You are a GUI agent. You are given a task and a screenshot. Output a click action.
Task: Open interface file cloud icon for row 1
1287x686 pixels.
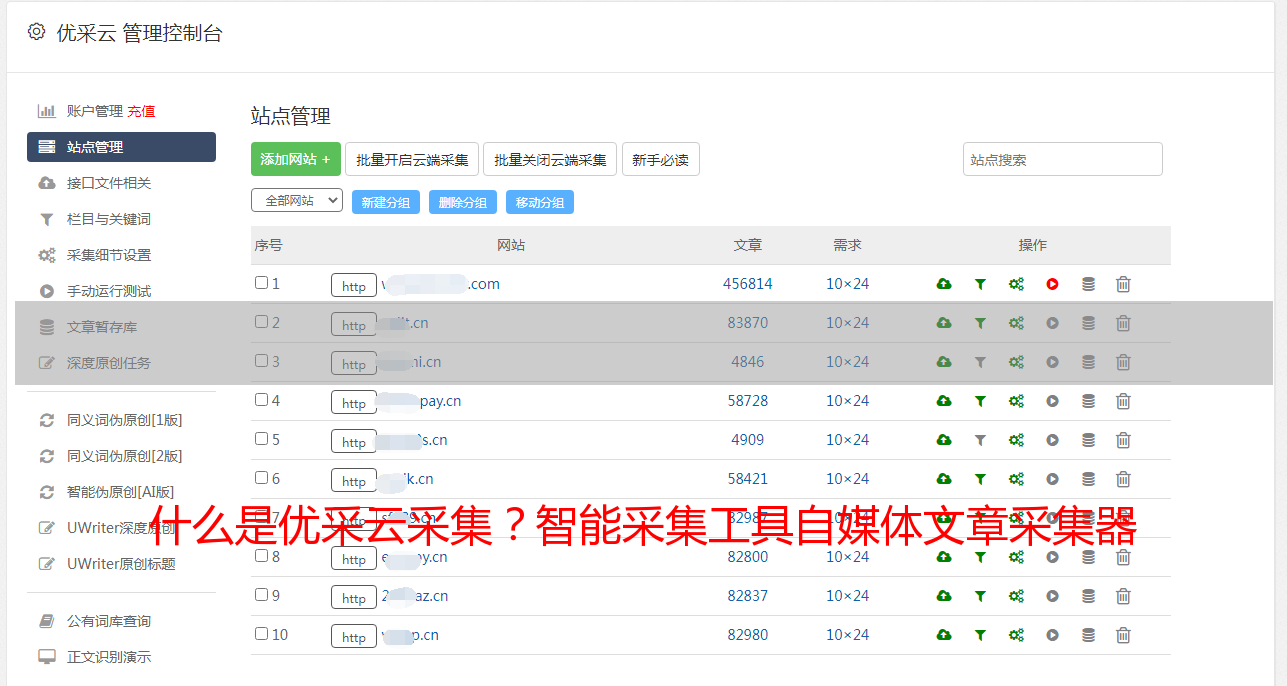tap(944, 284)
